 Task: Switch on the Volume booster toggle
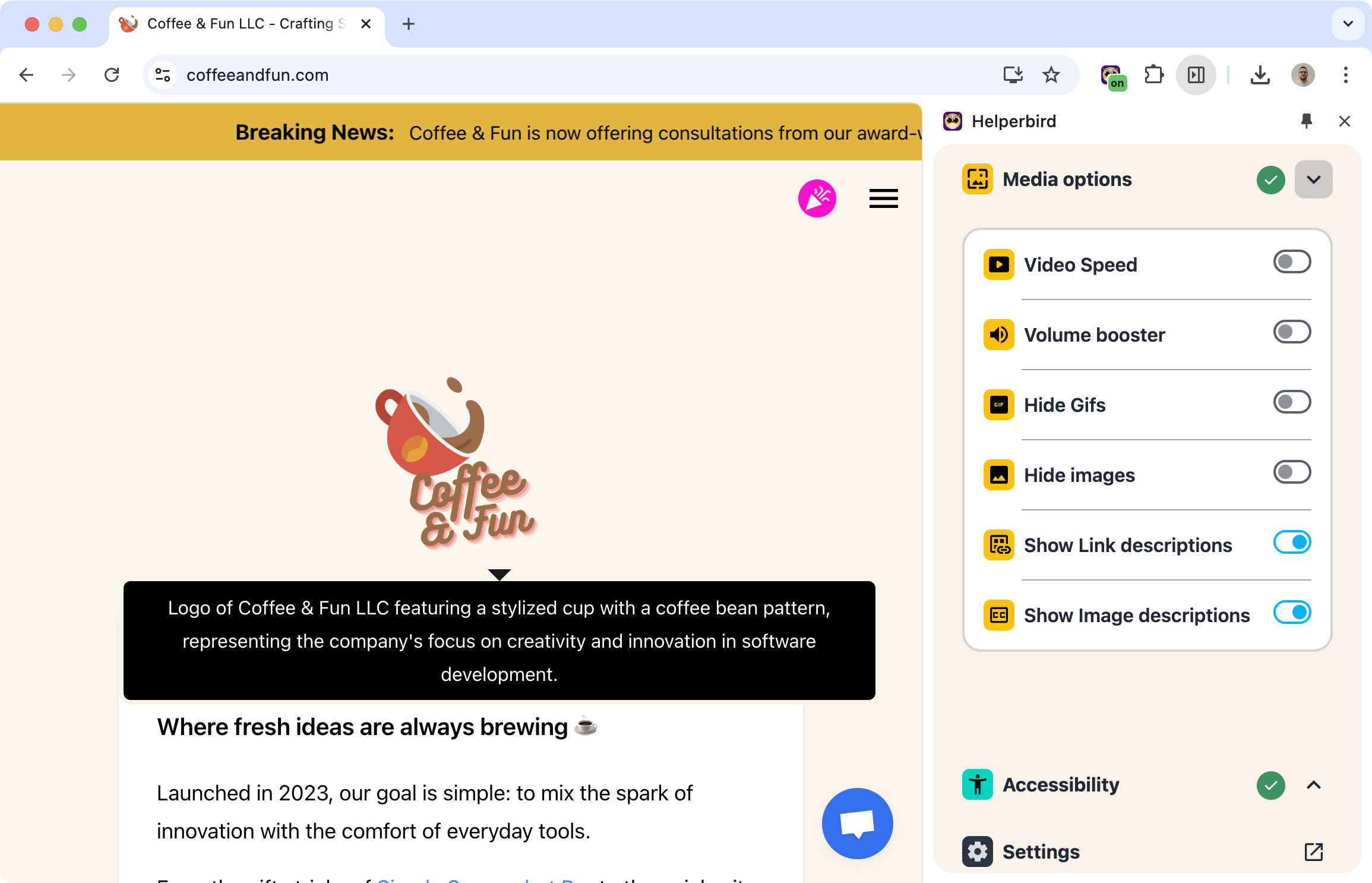[x=1292, y=332]
